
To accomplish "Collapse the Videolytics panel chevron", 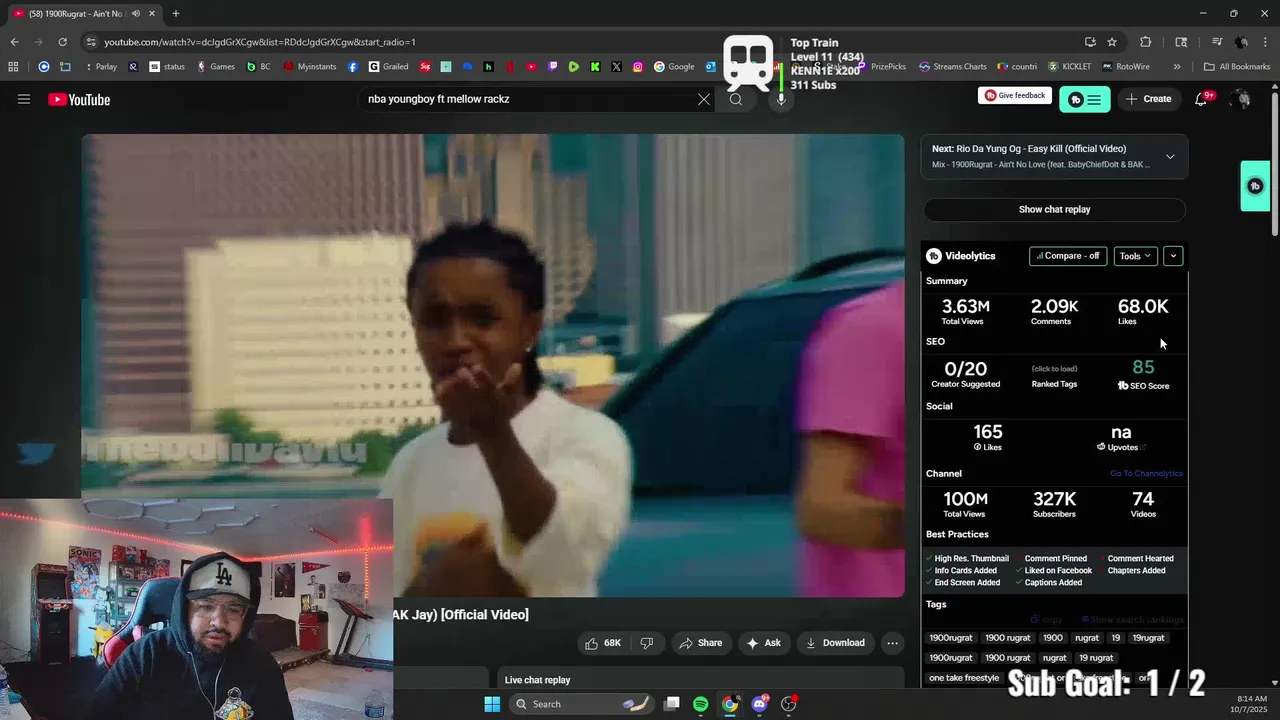I will pyautogui.click(x=1173, y=256).
